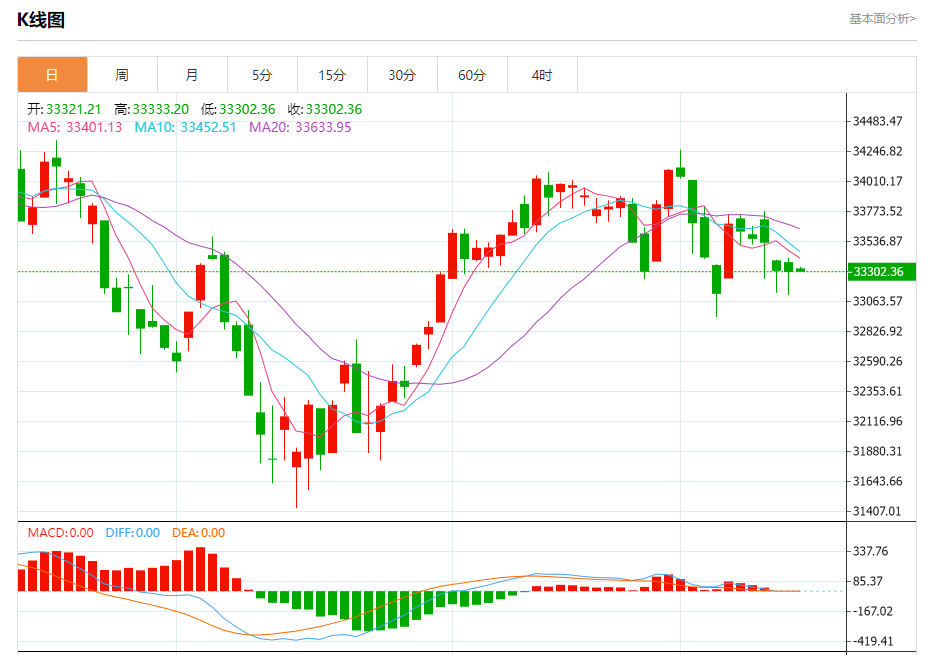Screen dimensions: 928x655
Task: Click the MACD:0.00 indicator label
Action: (x=60, y=533)
